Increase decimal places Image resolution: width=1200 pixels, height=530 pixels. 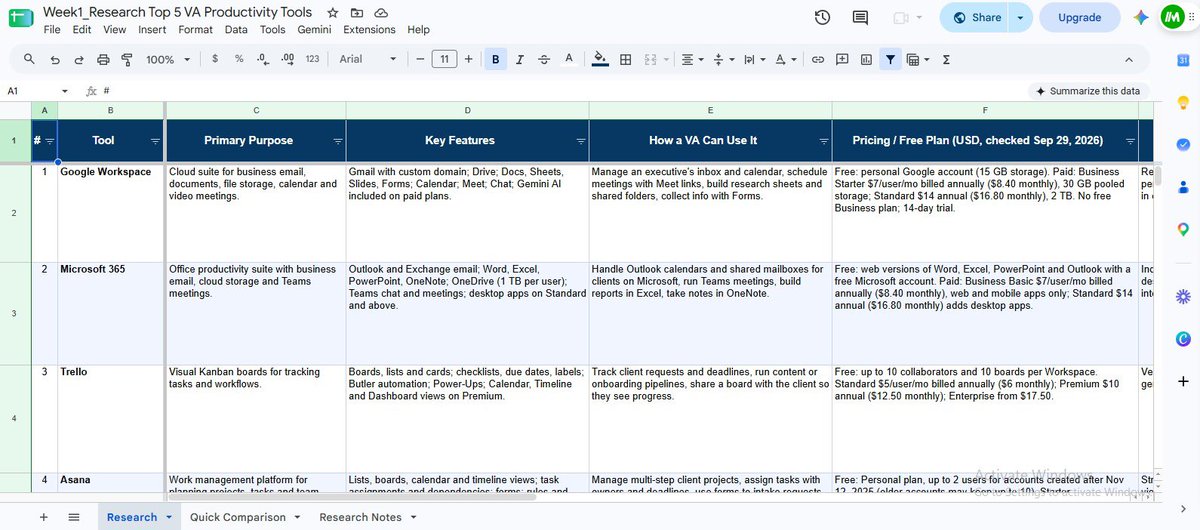tap(288, 60)
